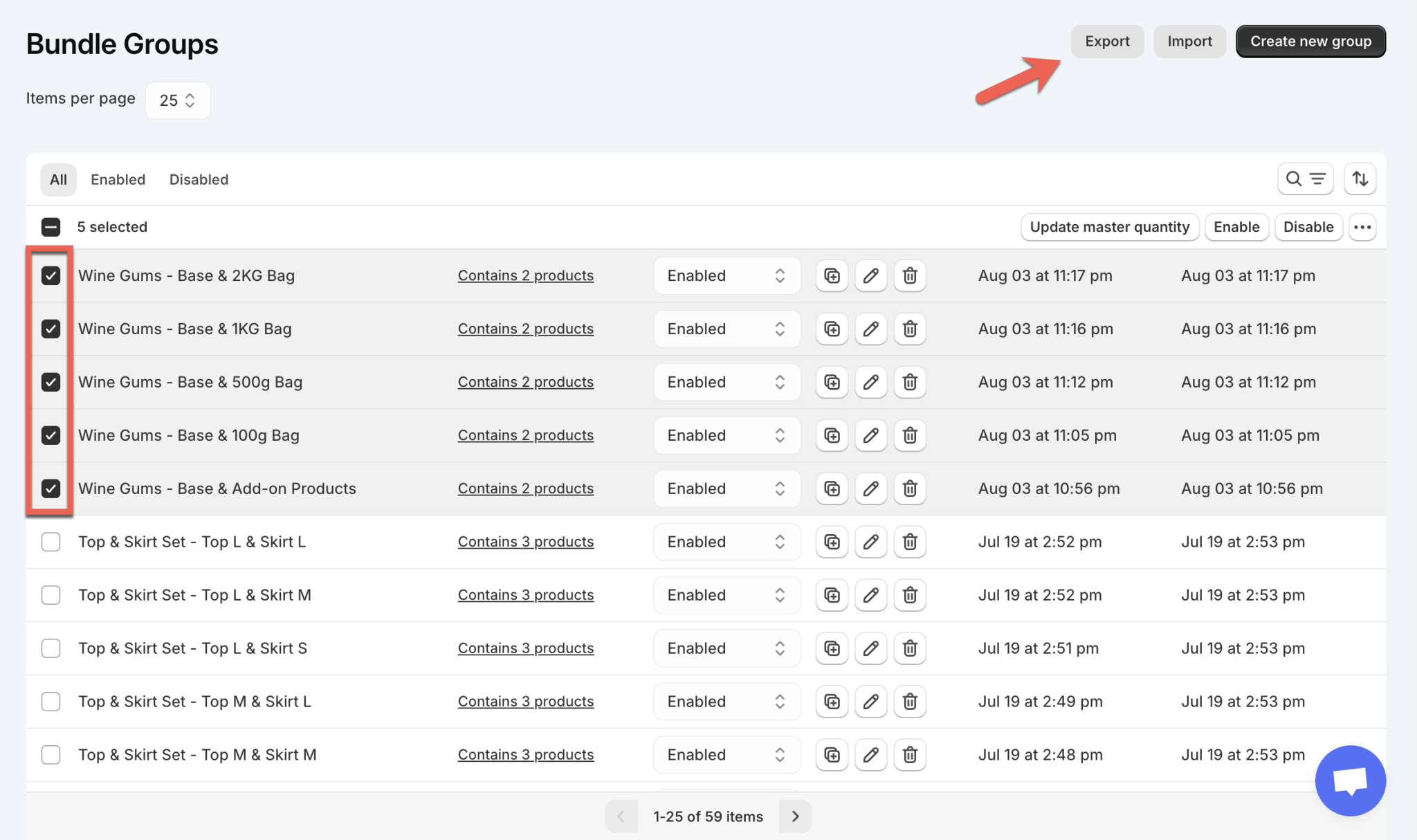Open the items per page selector
This screenshot has width=1417, height=840.
coord(177,100)
